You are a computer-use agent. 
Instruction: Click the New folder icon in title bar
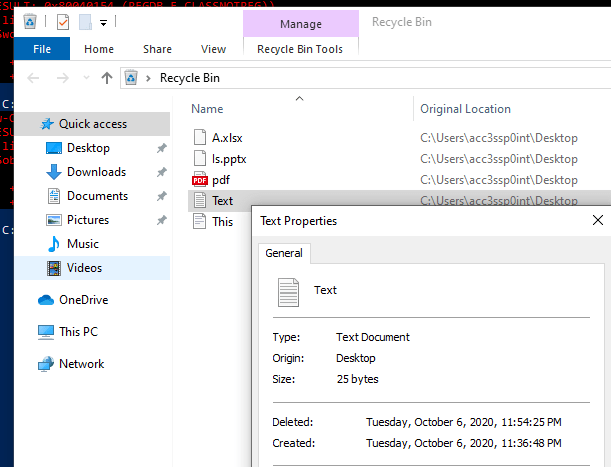point(86,22)
